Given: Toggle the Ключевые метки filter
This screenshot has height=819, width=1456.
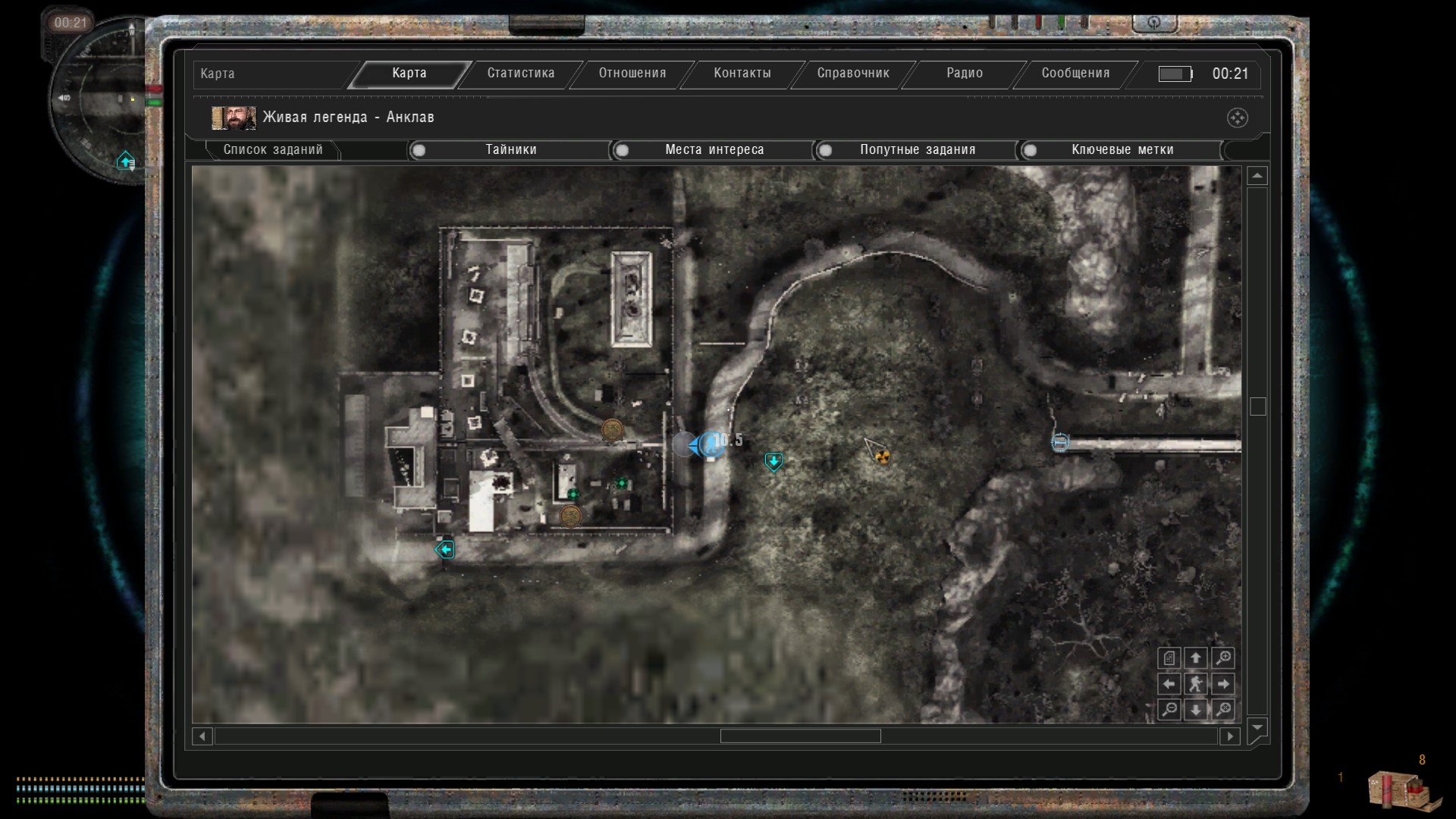Looking at the screenshot, I should coord(1121,149).
